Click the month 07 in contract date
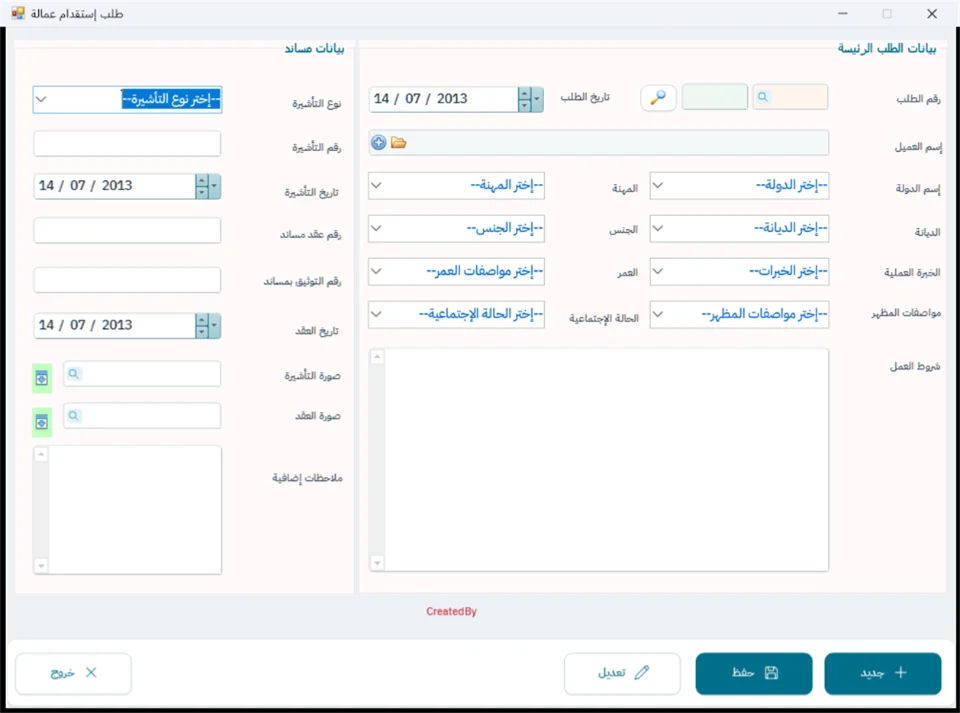The height and width of the screenshot is (713, 960). point(78,325)
